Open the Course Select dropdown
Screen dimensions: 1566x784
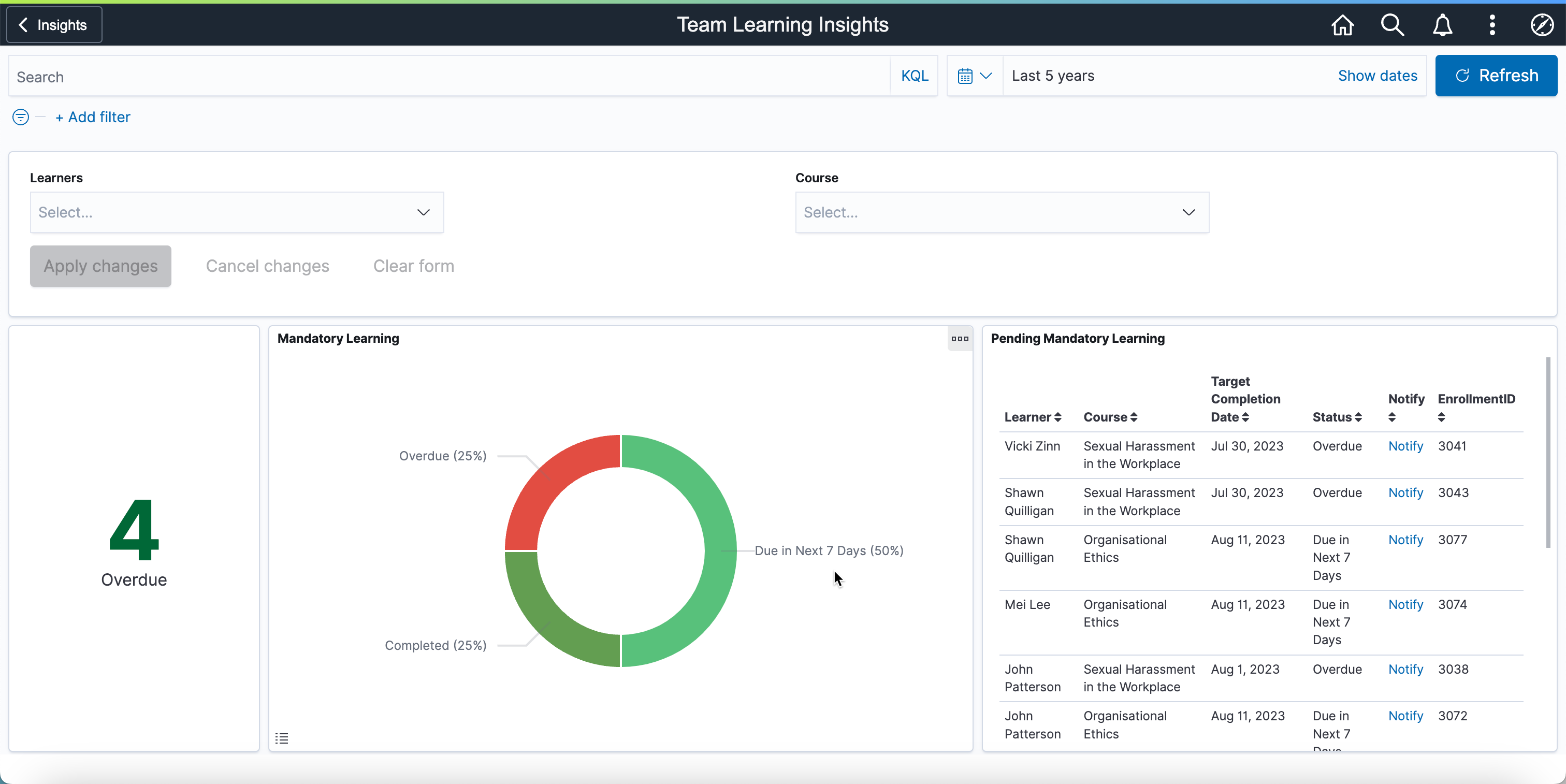1001,212
